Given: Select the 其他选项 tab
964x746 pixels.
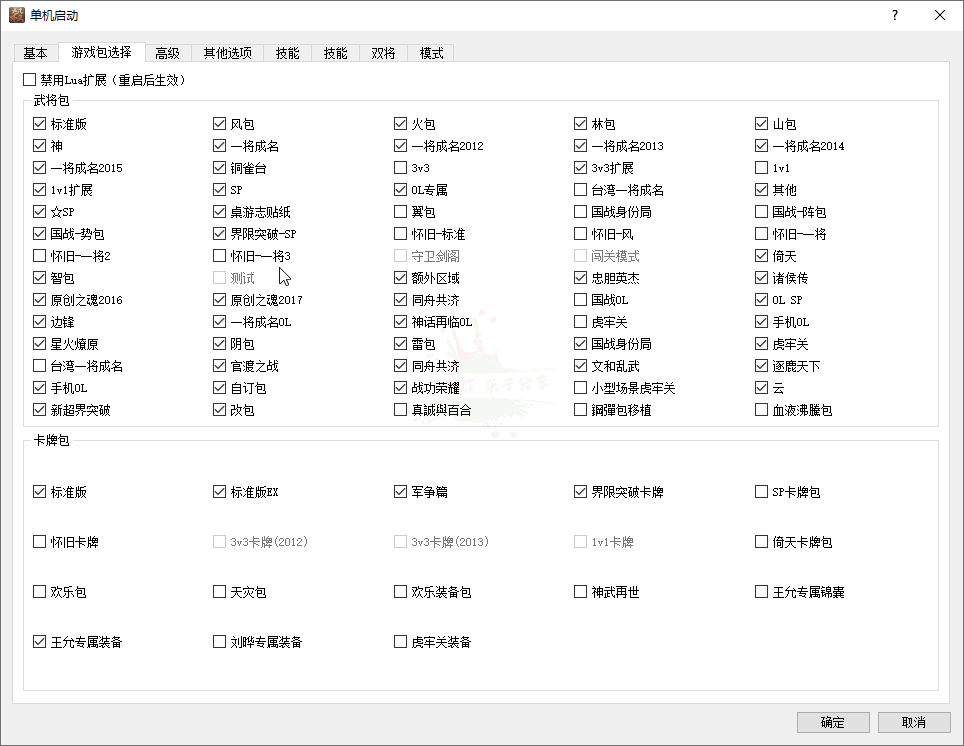Looking at the screenshot, I should pos(227,53).
